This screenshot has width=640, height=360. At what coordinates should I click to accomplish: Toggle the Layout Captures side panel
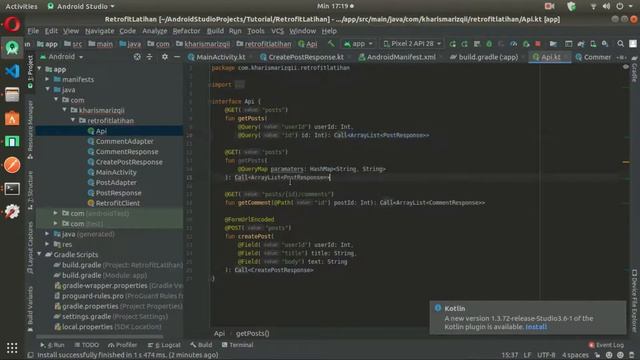point(30,248)
